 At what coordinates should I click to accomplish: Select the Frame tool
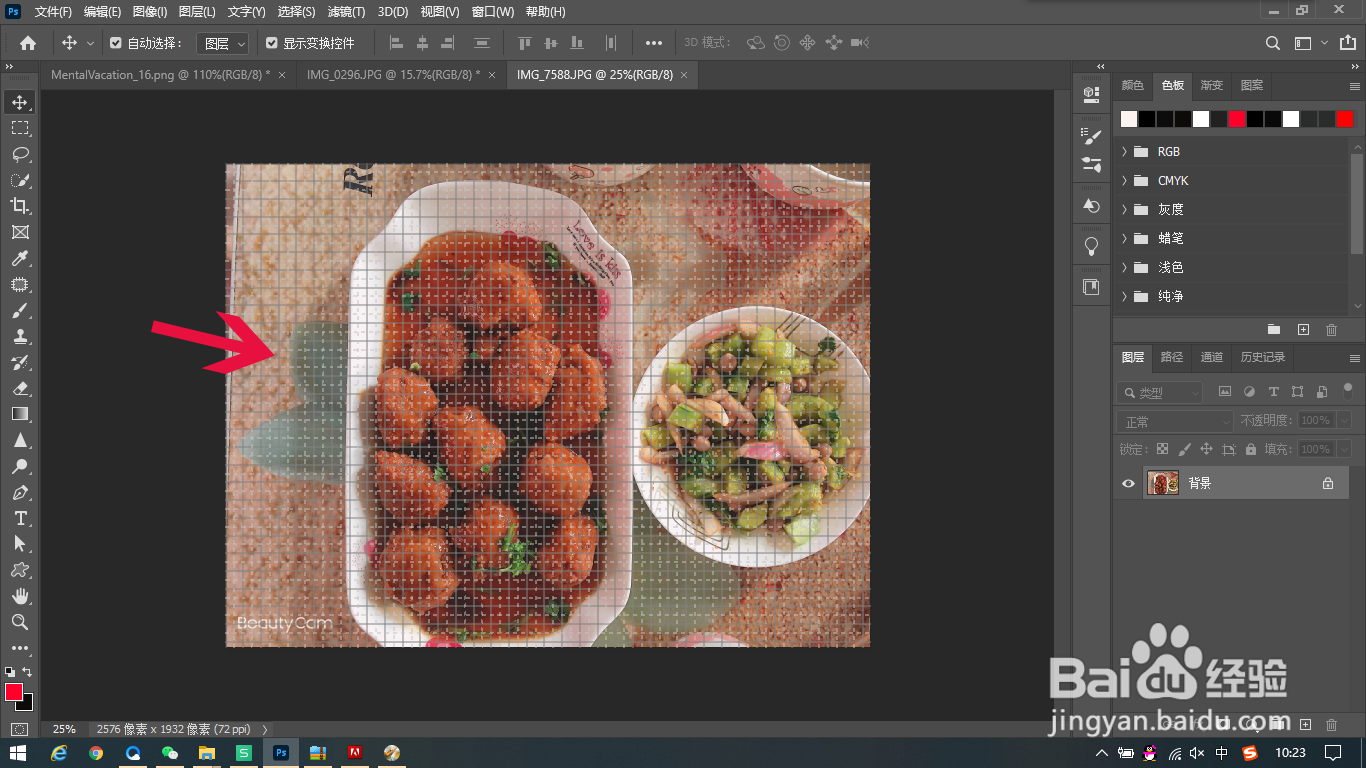19,232
